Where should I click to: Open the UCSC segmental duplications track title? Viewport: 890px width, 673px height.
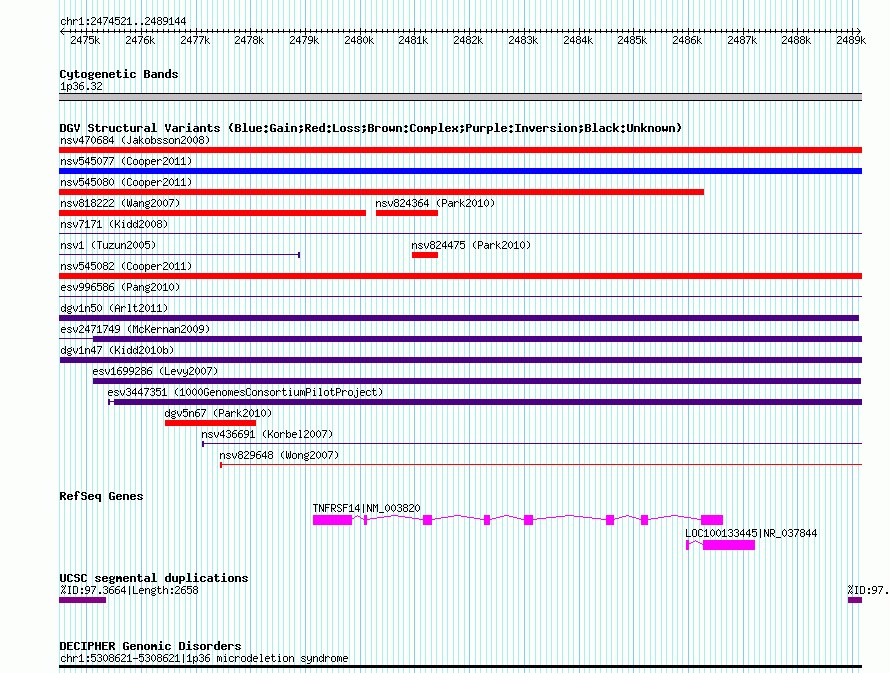154,578
